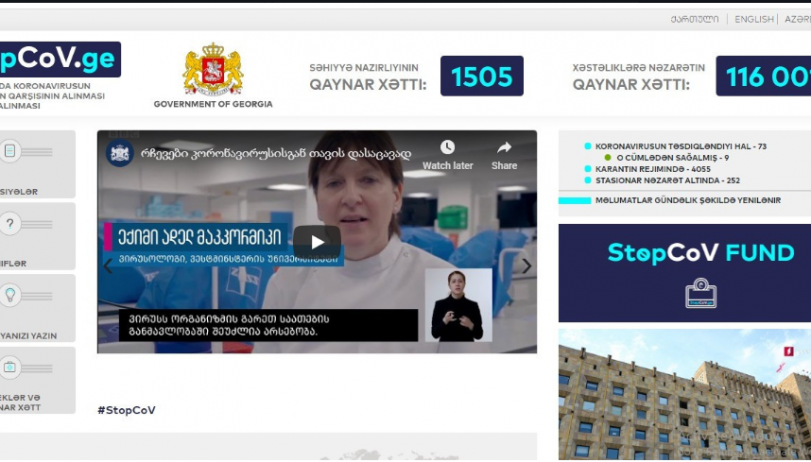Click the GOVERNMENT OF GEORGIA caption

coord(213,104)
